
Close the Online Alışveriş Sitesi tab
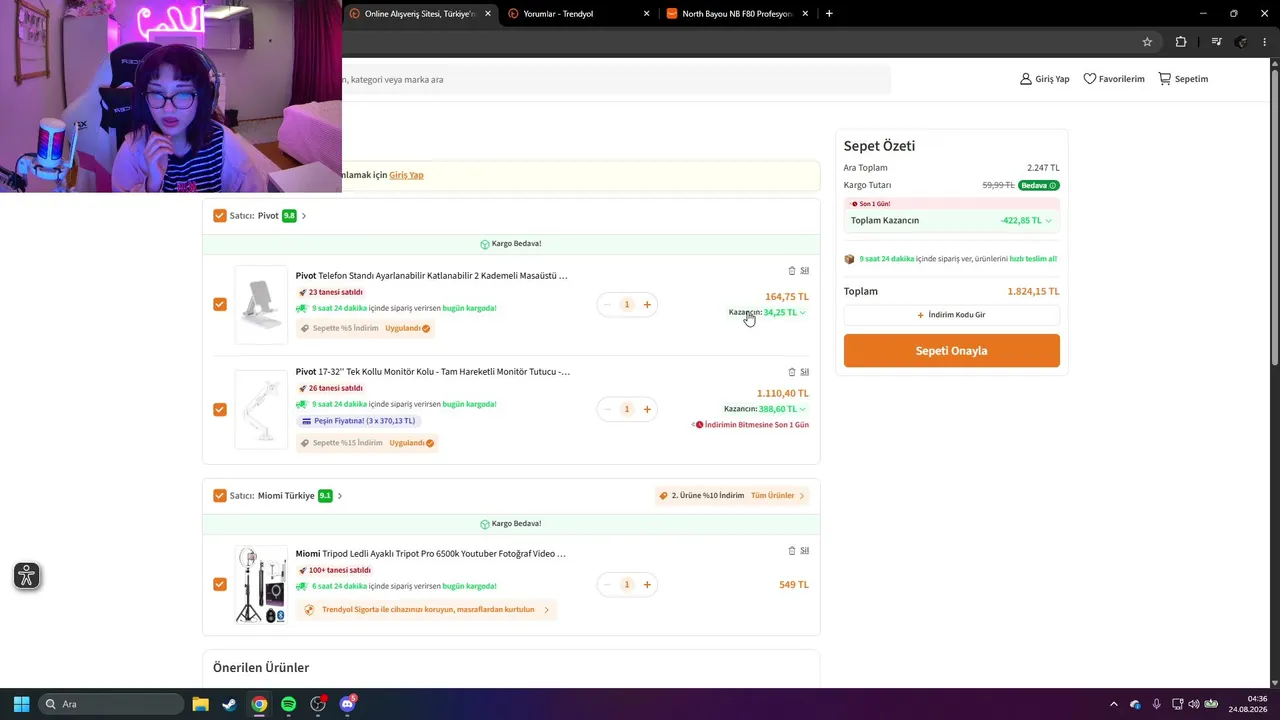[488, 14]
